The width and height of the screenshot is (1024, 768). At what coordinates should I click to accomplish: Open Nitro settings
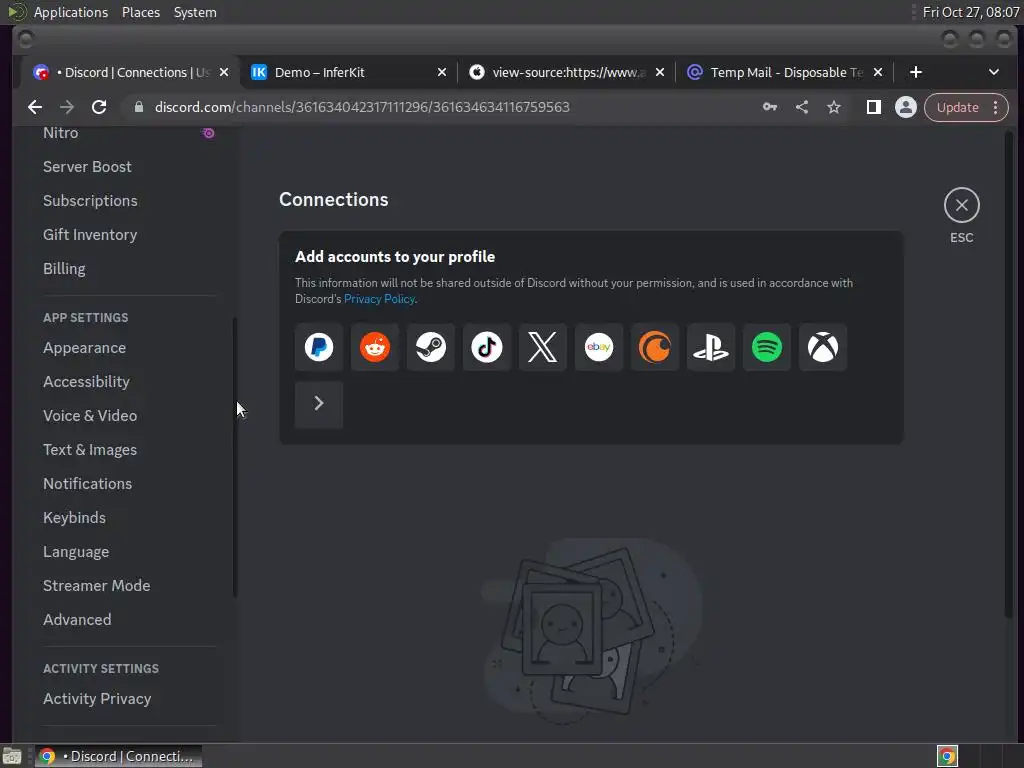[129, 133]
